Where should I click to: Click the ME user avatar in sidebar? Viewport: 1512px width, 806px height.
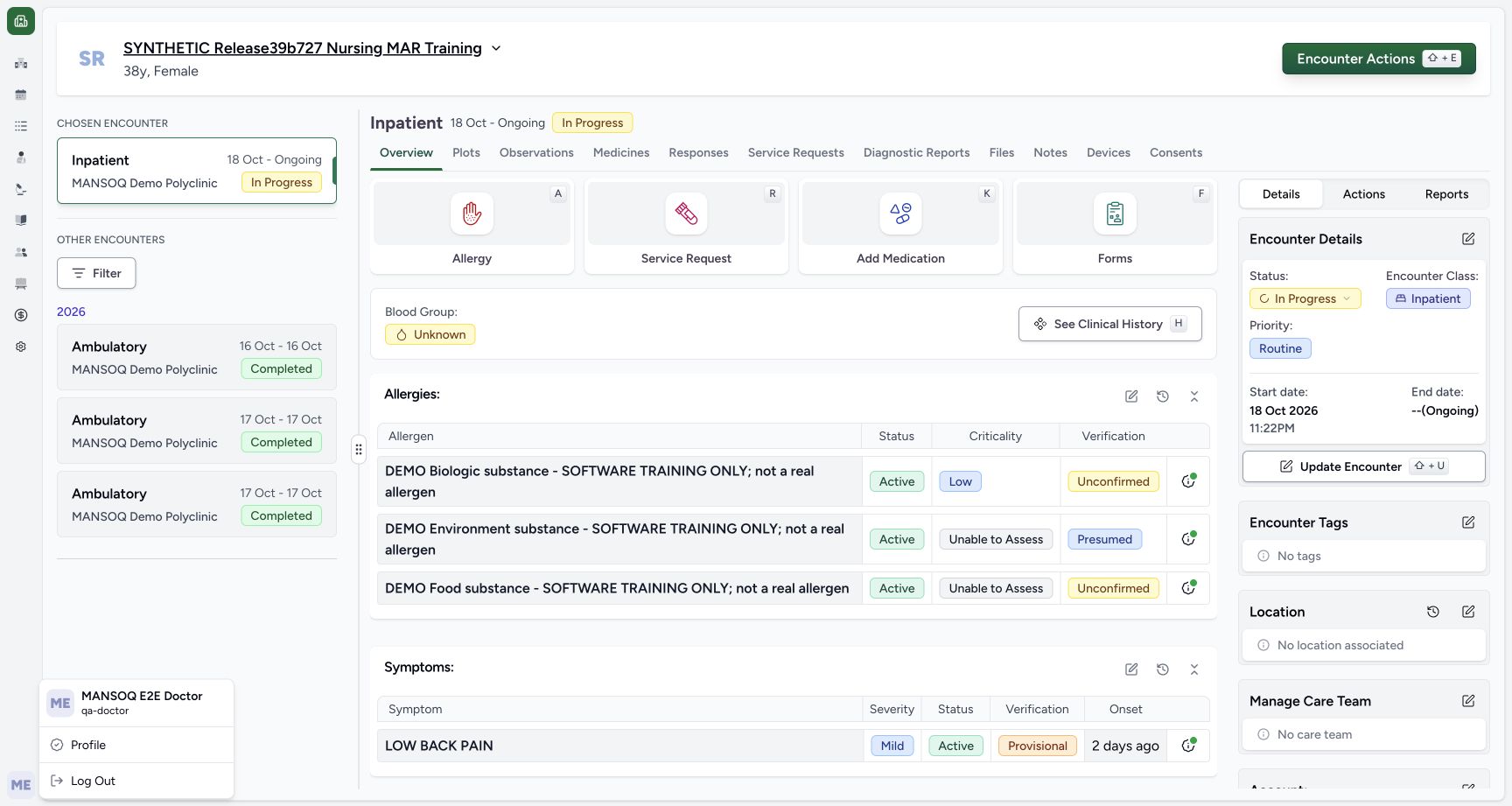21,785
